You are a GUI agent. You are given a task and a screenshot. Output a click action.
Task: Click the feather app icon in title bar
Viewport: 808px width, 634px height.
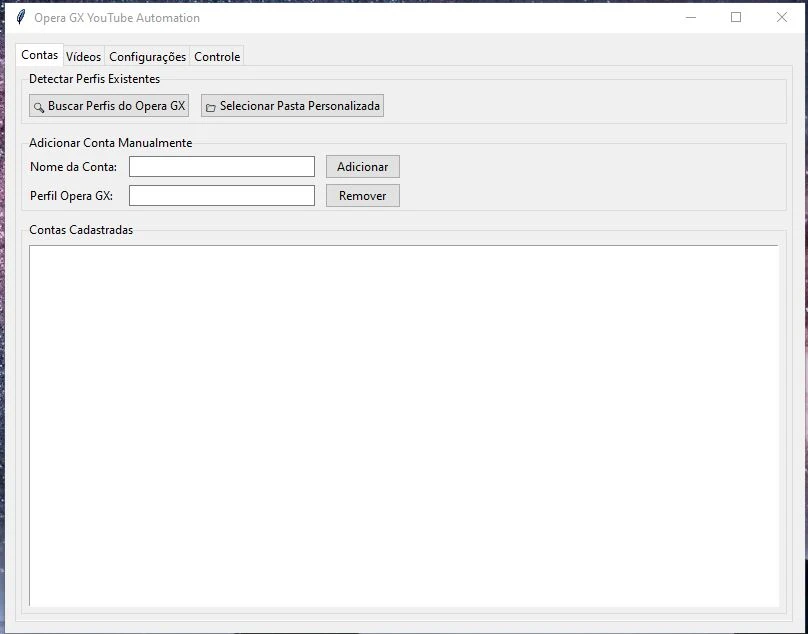click(x=20, y=17)
